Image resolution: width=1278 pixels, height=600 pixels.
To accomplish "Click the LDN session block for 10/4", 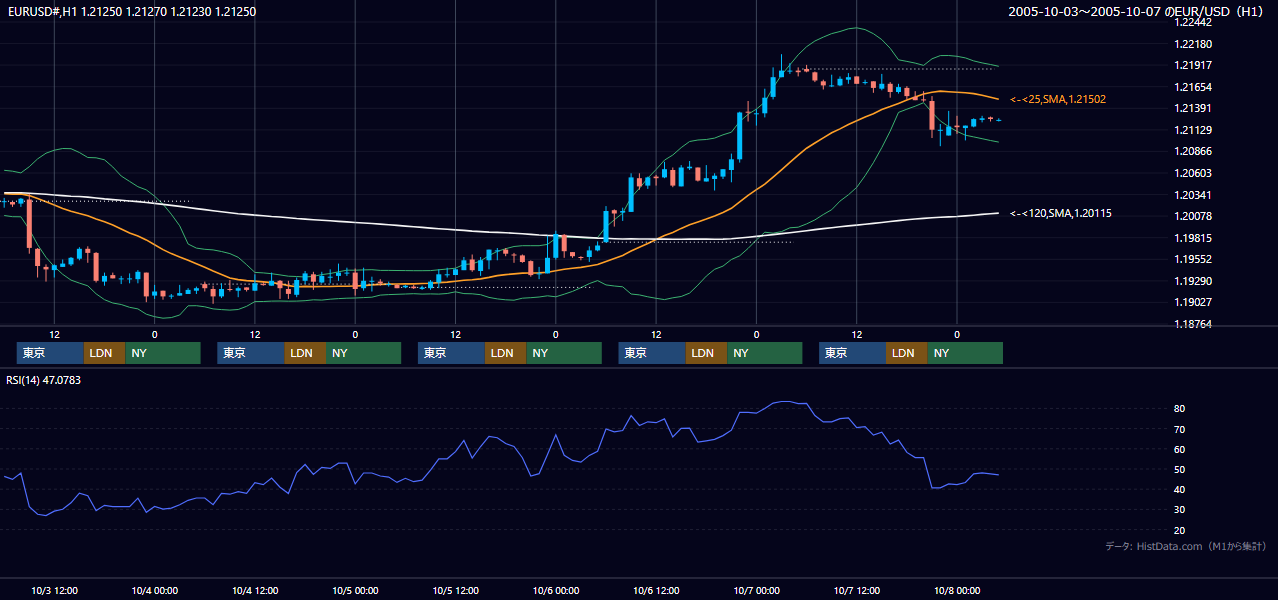I will click(304, 353).
